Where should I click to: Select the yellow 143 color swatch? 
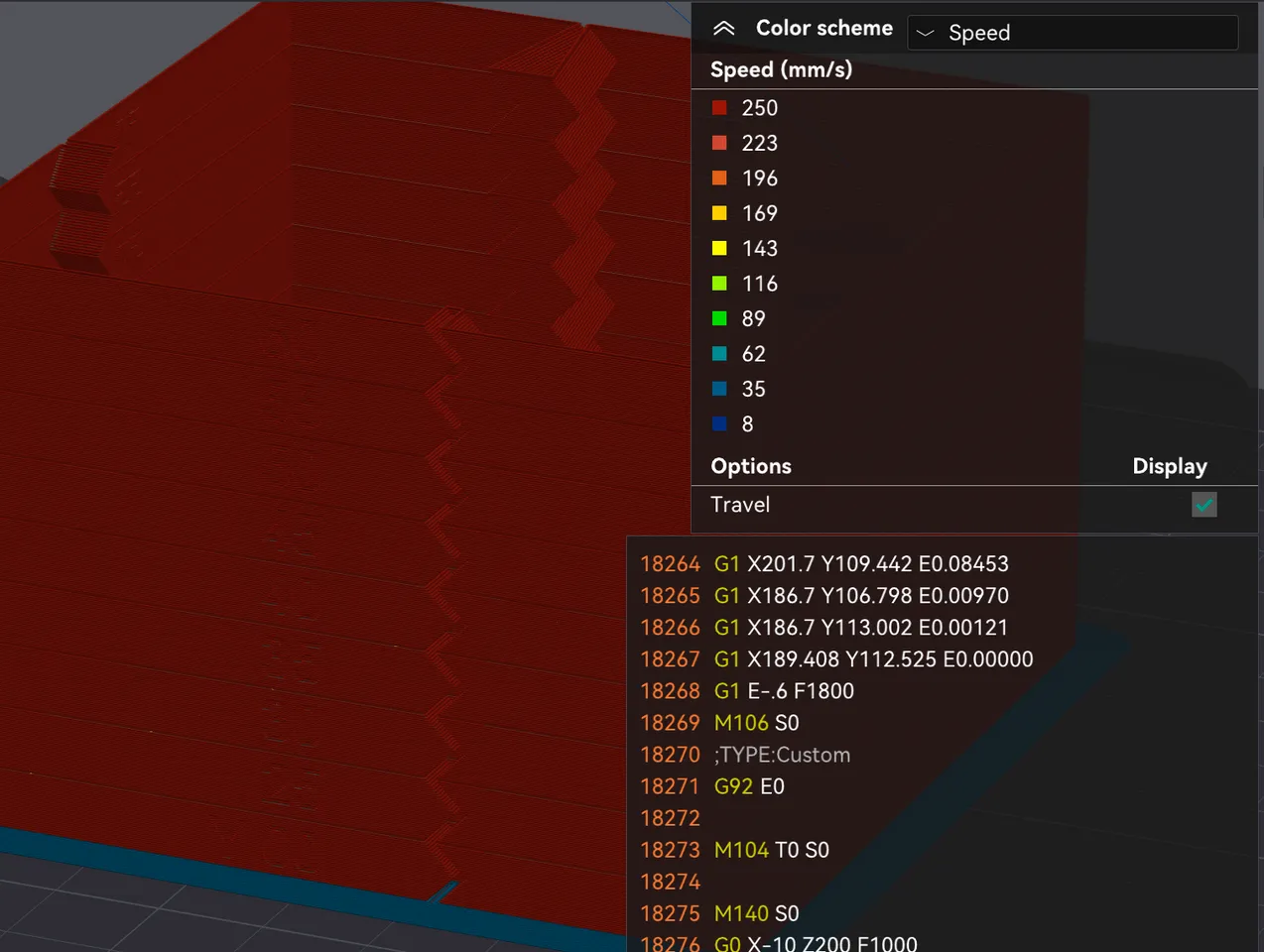[x=719, y=247]
